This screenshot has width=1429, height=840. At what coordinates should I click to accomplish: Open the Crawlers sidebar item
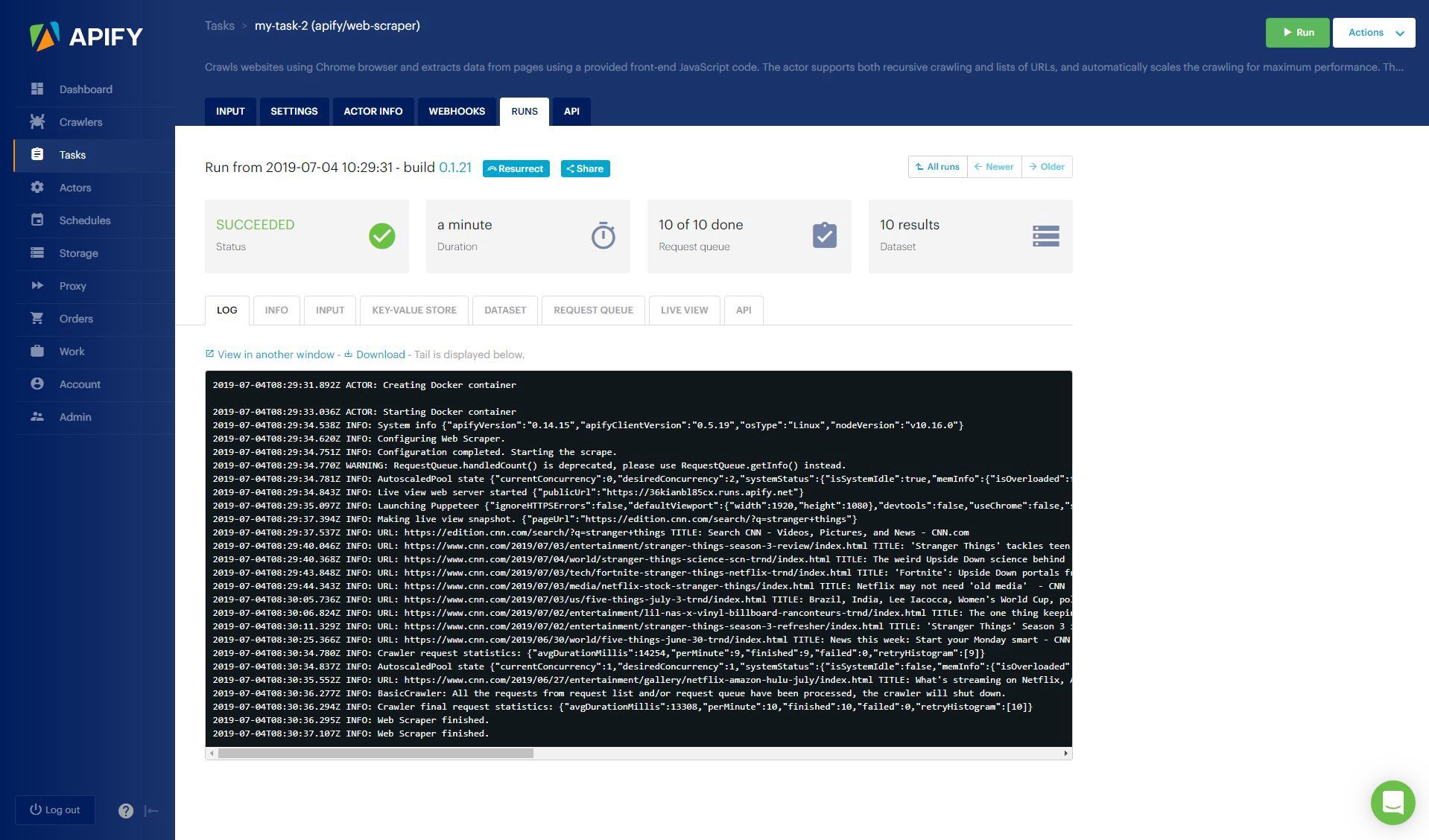95,122
